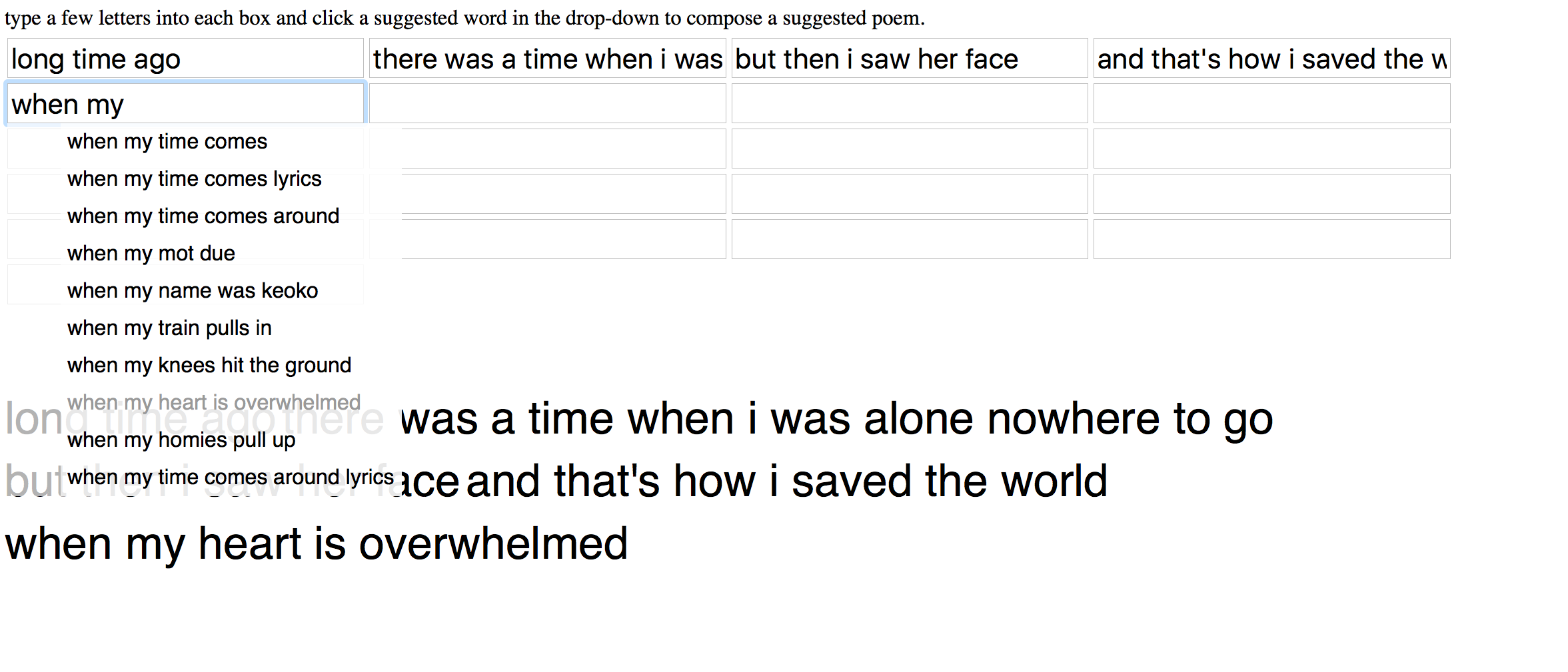This screenshot has height=672, width=1568.
Task: Click the poem line 'when my heart is overwhelmed'
Action: pos(317,543)
